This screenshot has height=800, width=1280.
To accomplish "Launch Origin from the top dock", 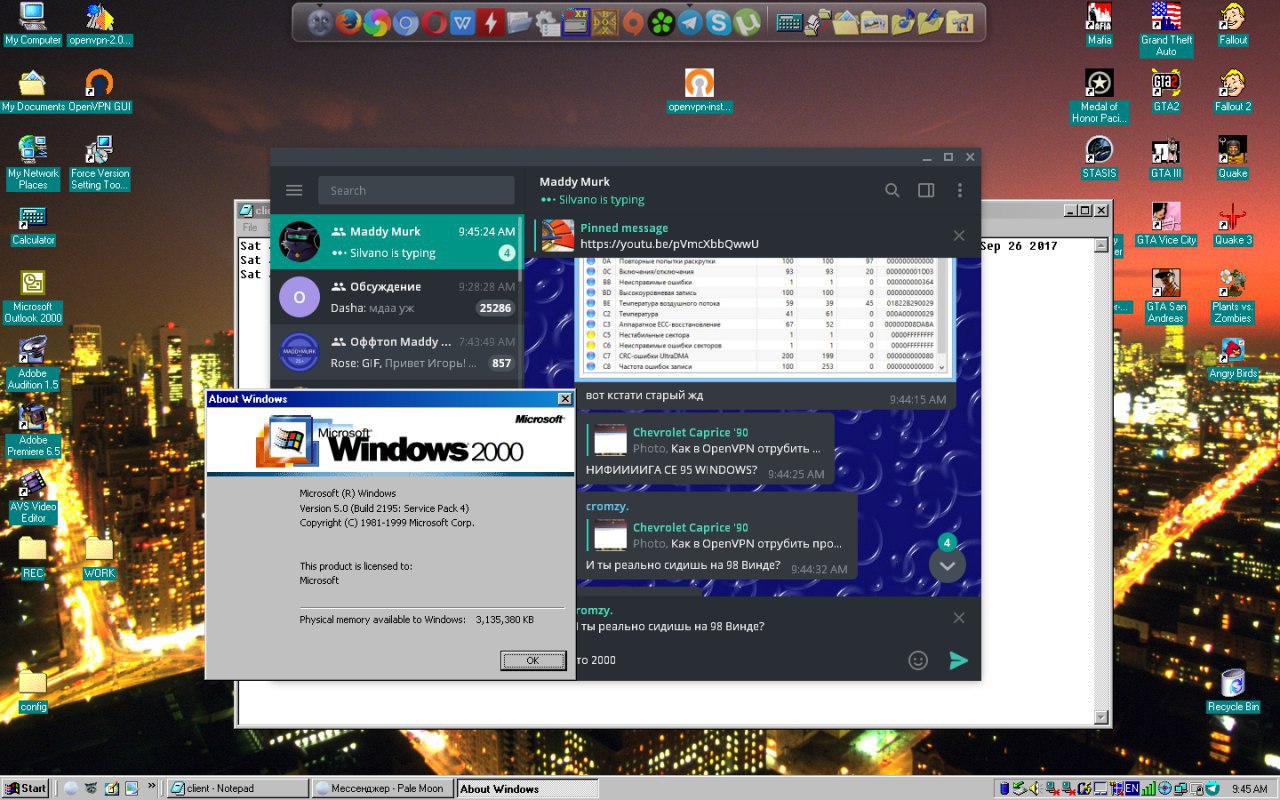I will pos(633,21).
